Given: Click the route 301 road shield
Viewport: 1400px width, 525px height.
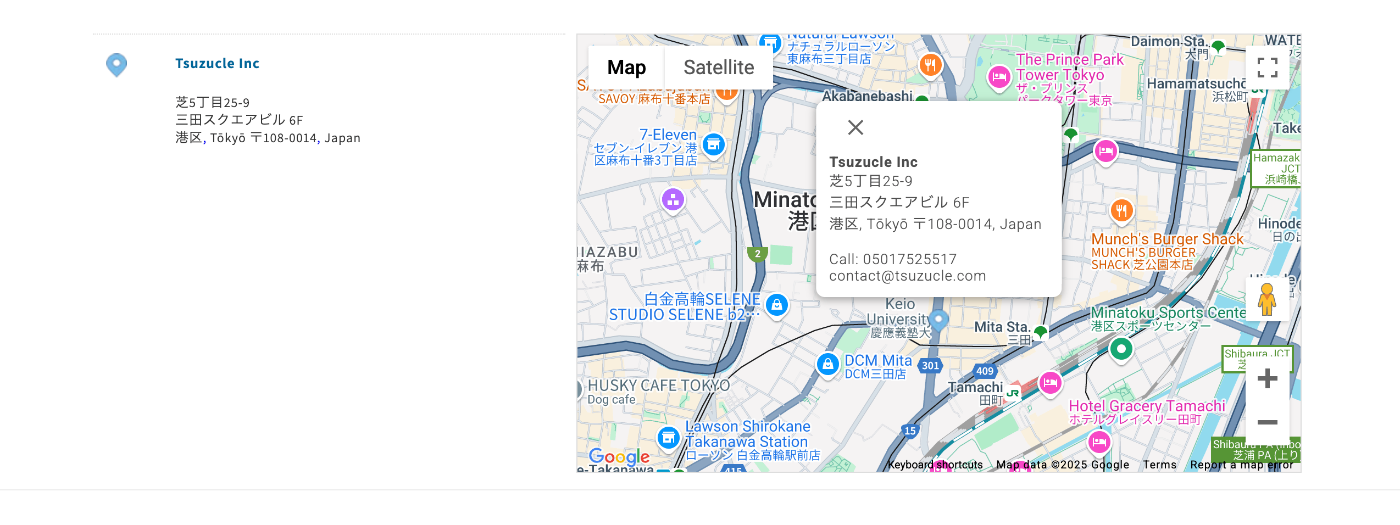Looking at the screenshot, I should point(930,366).
